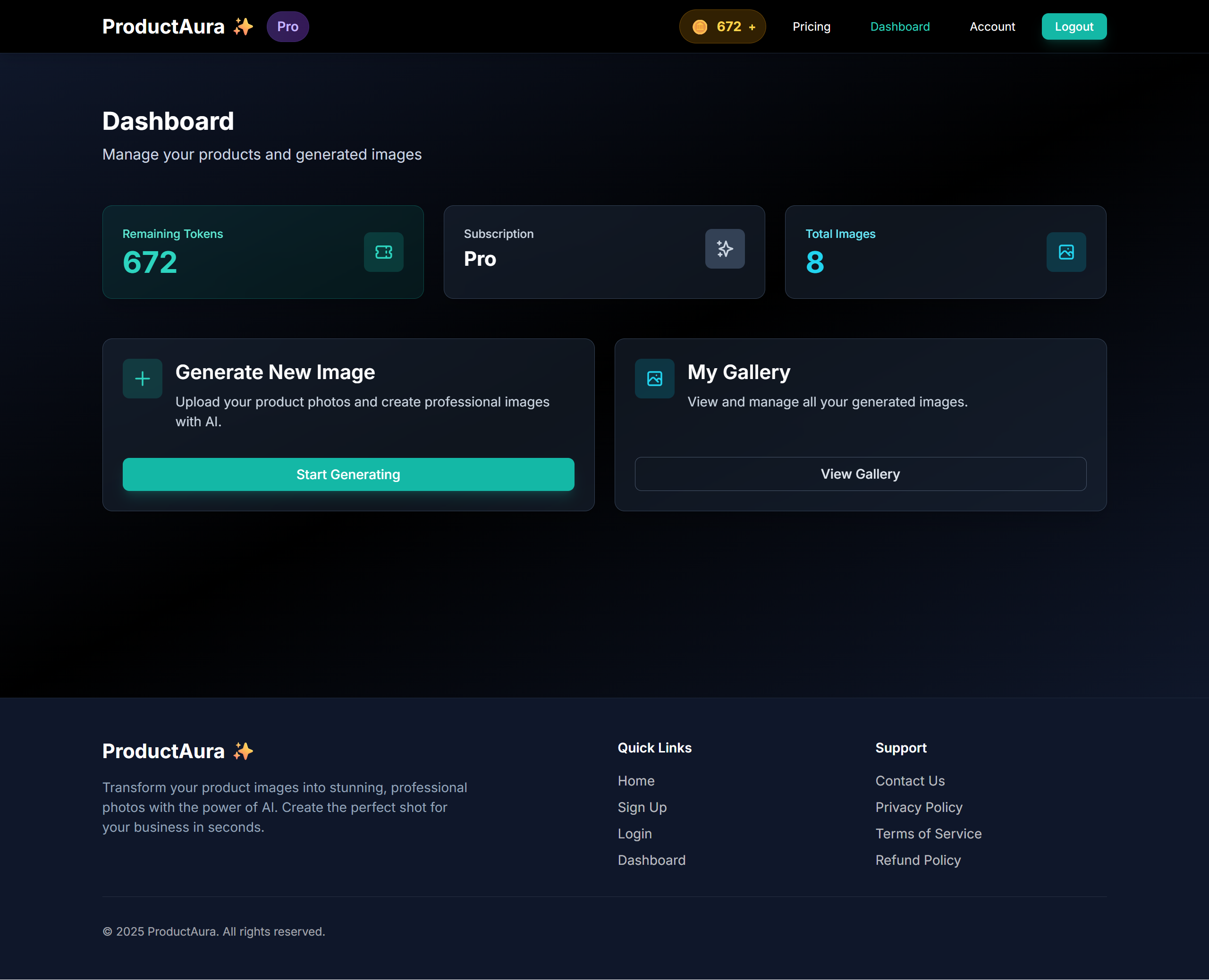This screenshot has height=980, width=1209.
Task: Click the image icon in Total Images card
Action: [x=1065, y=252]
